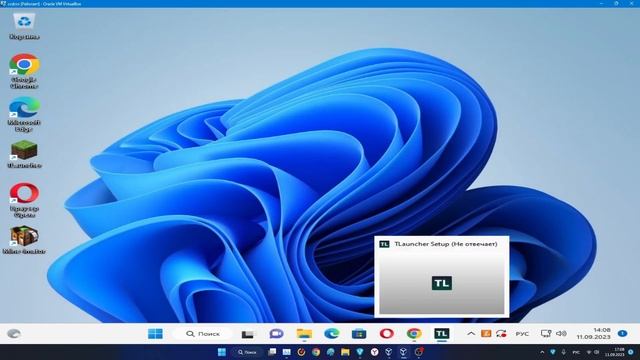
Task: Open the VM Start menu button
Action: tap(155, 333)
